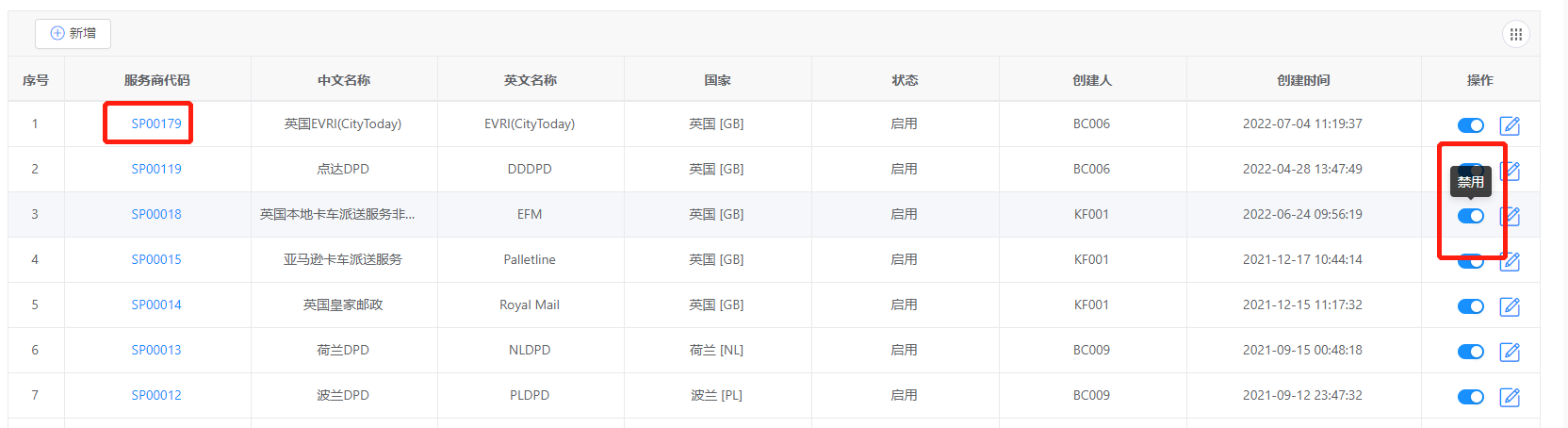The image size is (1568, 428).
Task: Click the 新增 add button
Action: (73, 33)
